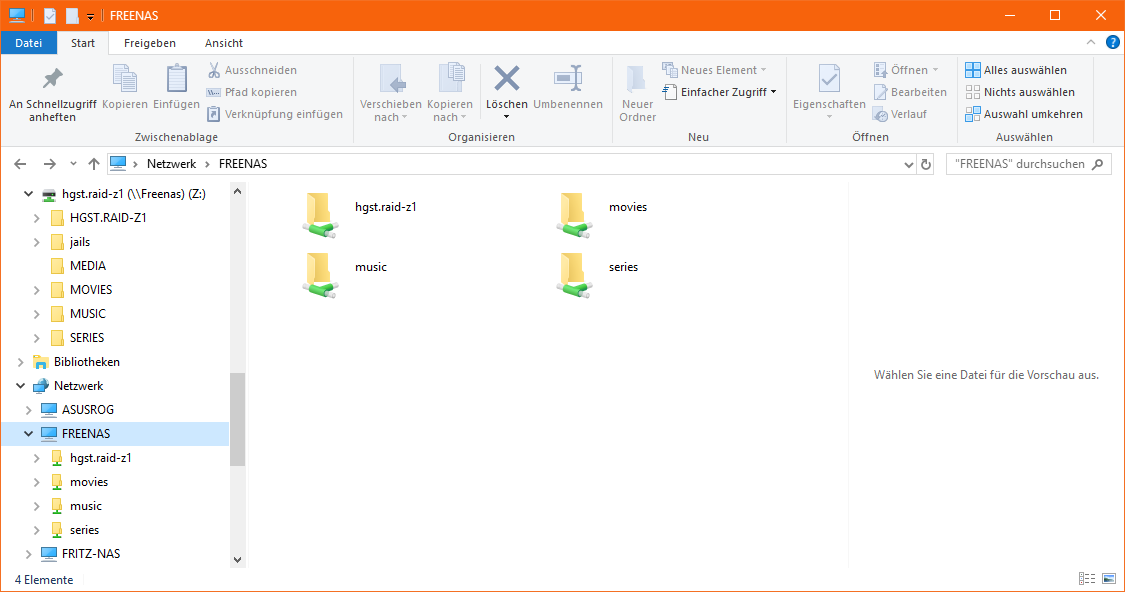The height and width of the screenshot is (592, 1125).
Task: Switch to the Ansicht ribbon tab
Action: point(224,43)
